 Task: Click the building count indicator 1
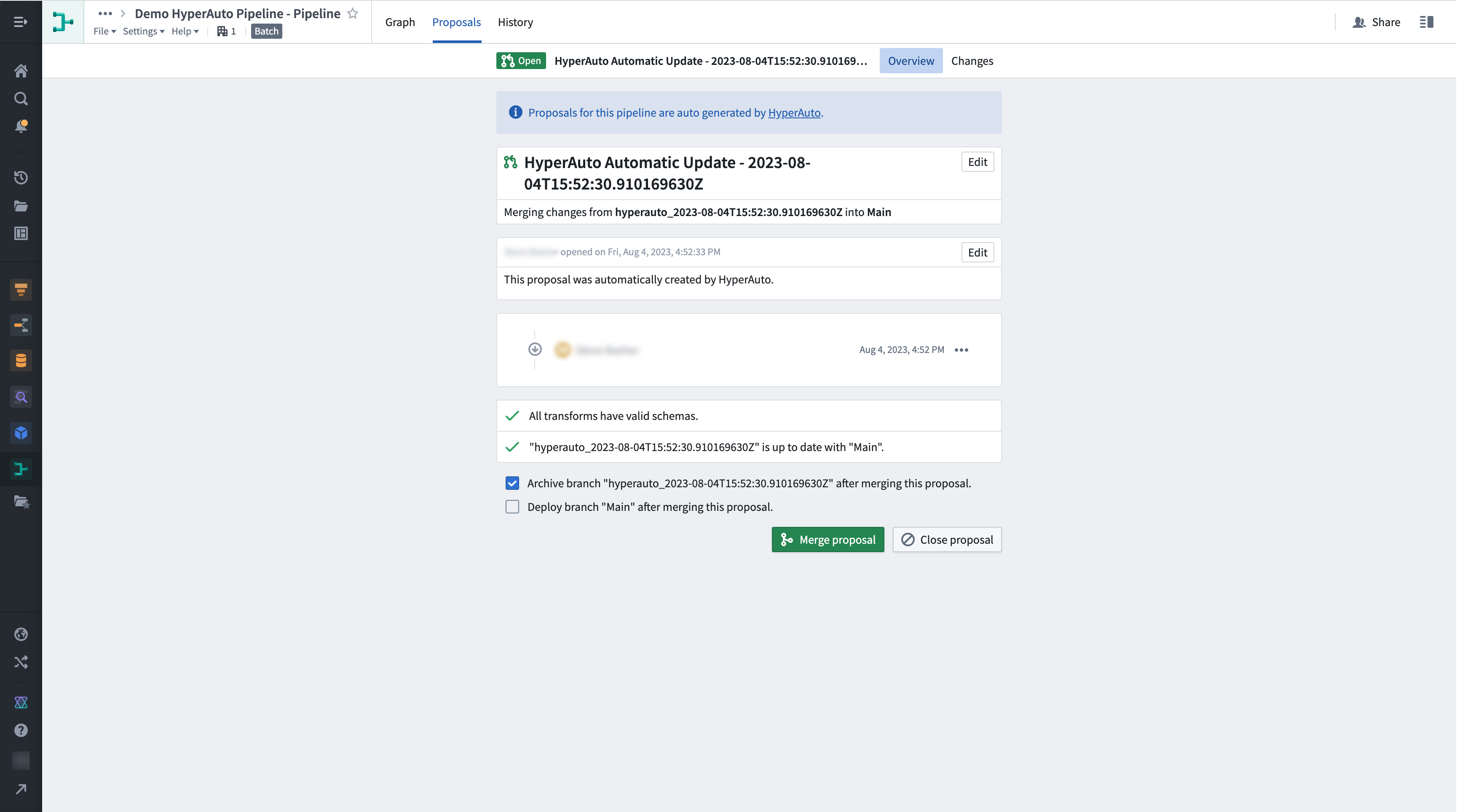pyautogui.click(x=227, y=31)
